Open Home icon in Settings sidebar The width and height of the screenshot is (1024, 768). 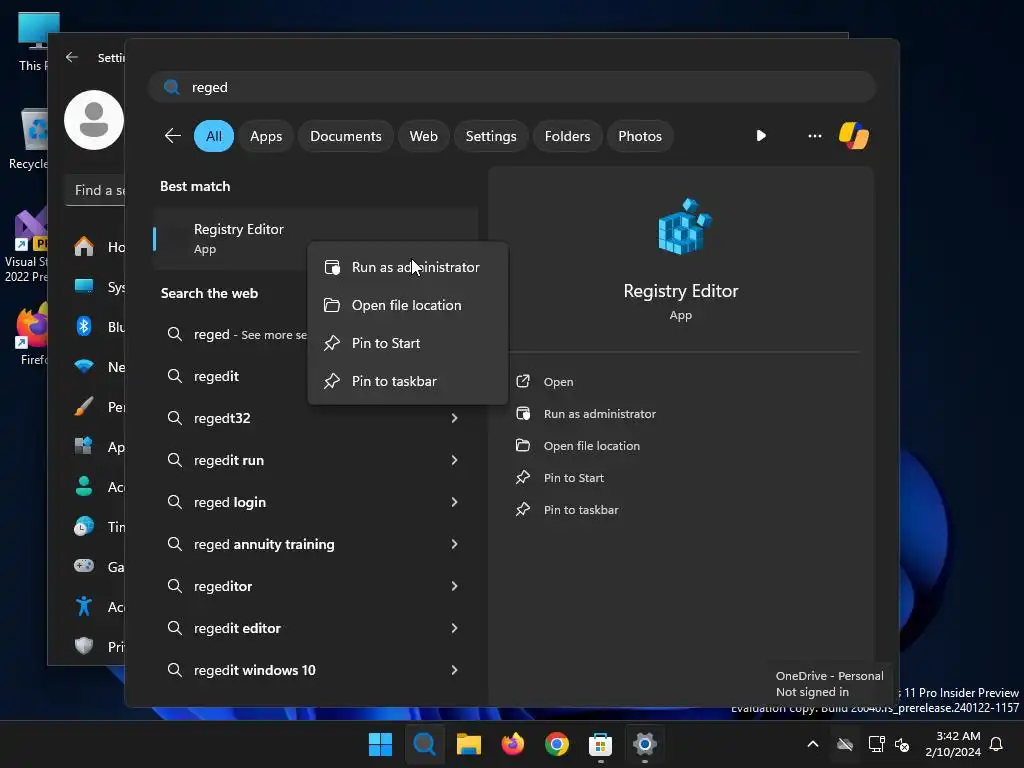coord(84,246)
